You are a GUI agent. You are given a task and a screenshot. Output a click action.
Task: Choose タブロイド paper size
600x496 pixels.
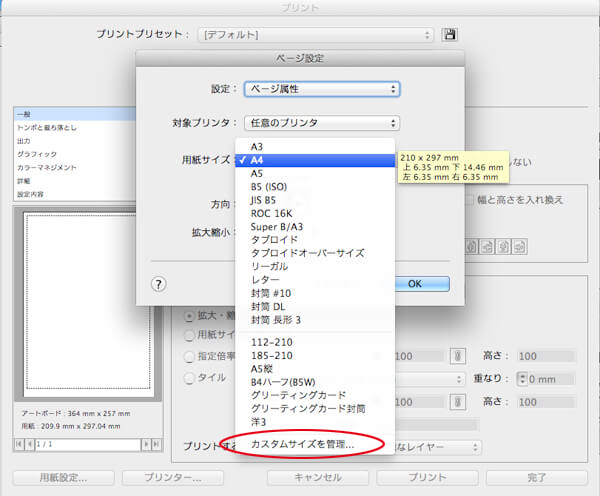(x=315, y=240)
